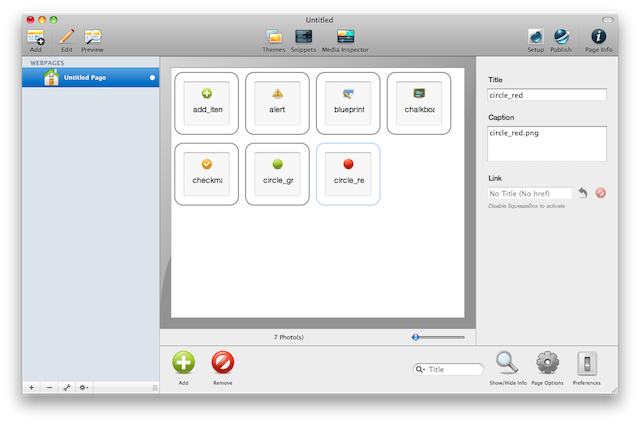Image resolution: width=640 pixels, height=424 pixels.
Task: Click the red Remove photo button
Action: point(223,362)
